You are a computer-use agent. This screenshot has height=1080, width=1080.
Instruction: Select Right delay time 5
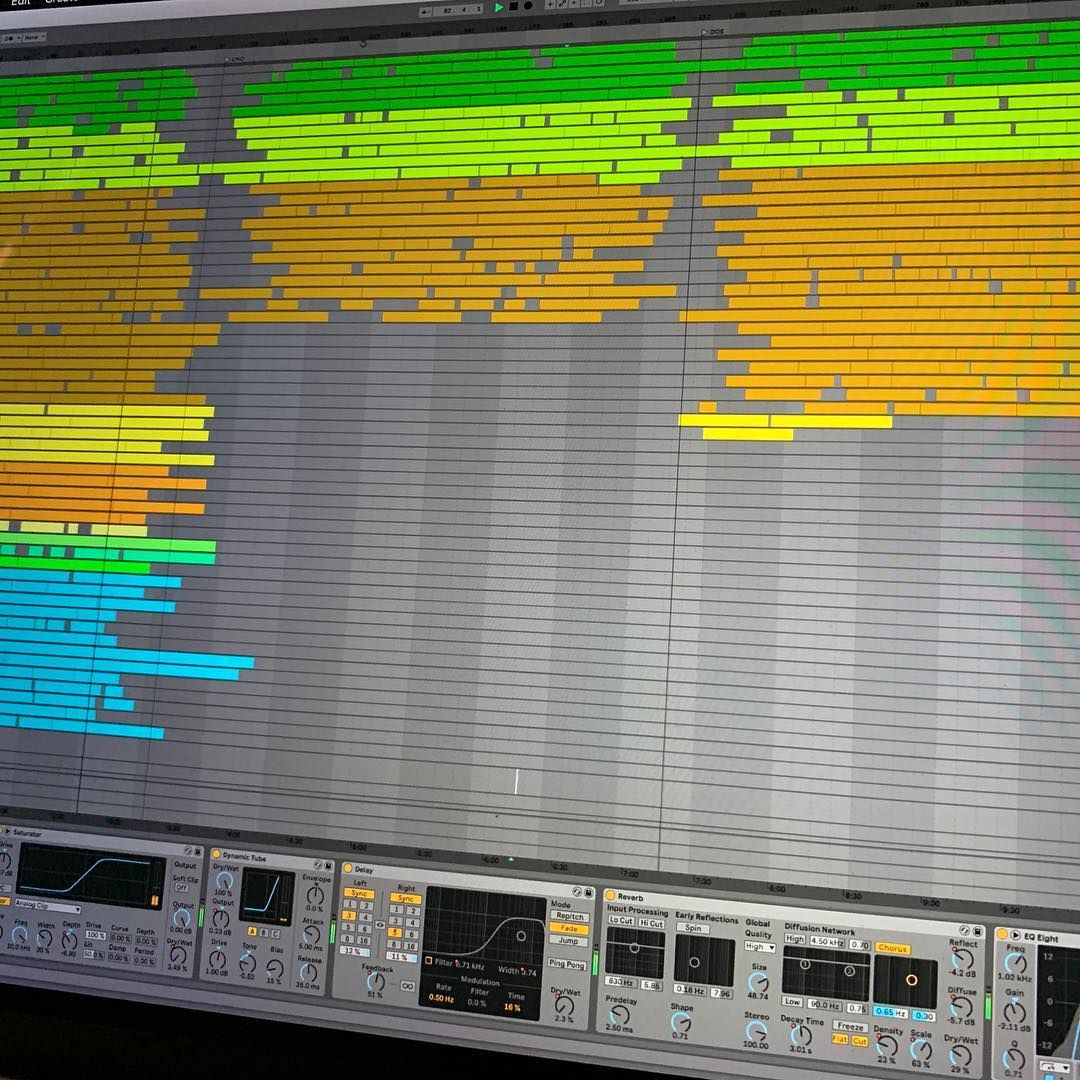[x=395, y=933]
